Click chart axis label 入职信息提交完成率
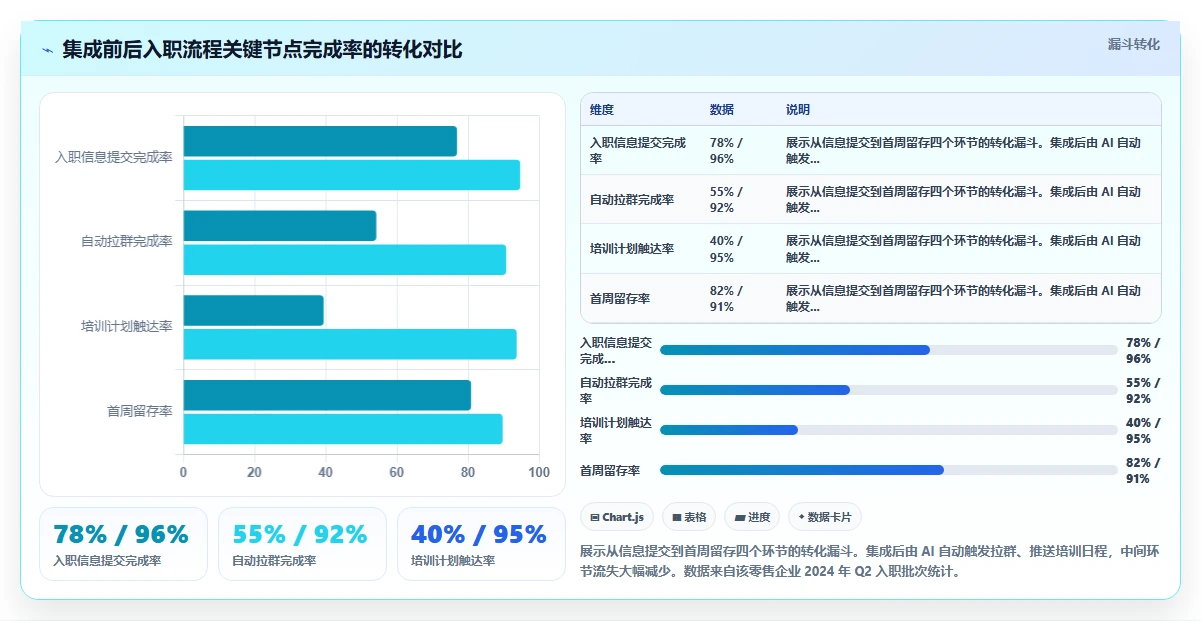The height and width of the screenshot is (621, 1201). point(114,157)
